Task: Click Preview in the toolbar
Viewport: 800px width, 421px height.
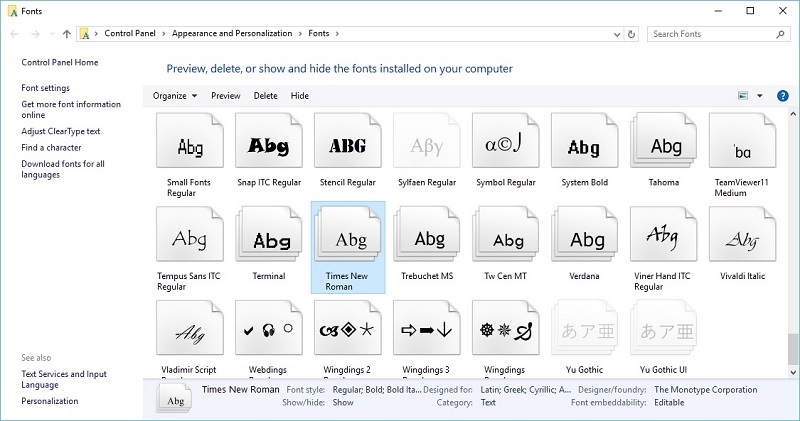Action: [226, 96]
